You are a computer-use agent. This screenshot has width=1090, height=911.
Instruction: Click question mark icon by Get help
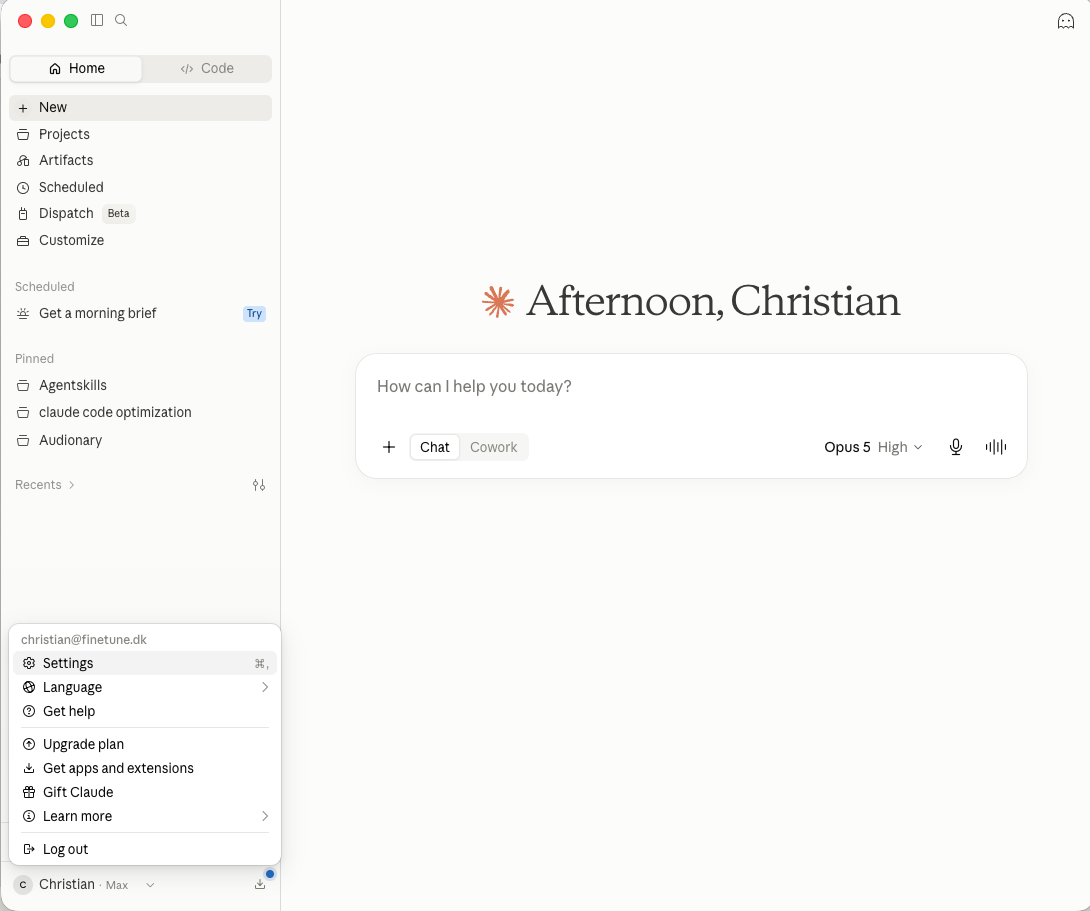coord(29,712)
